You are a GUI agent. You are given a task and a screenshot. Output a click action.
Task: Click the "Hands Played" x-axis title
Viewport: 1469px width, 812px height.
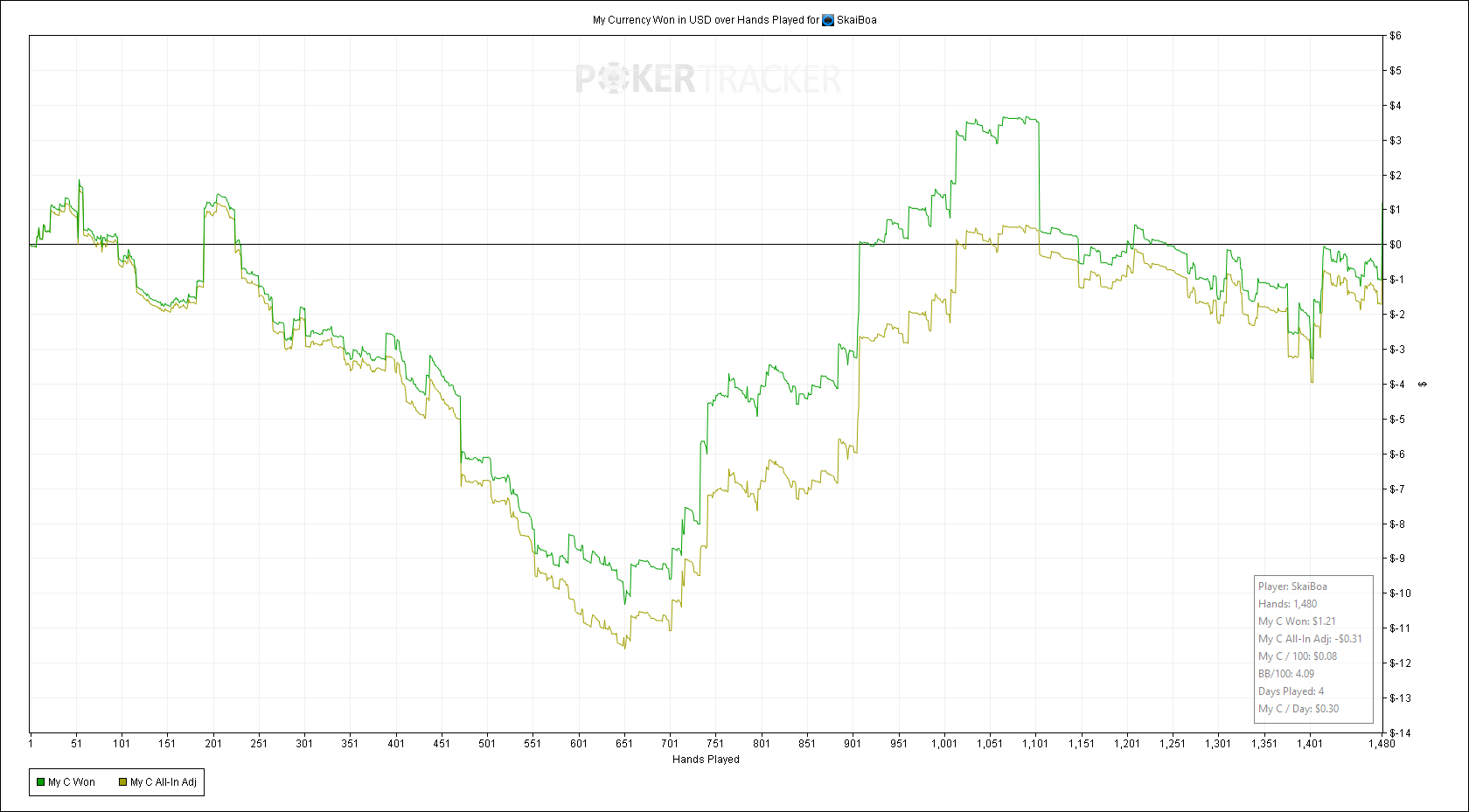tap(706, 760)
